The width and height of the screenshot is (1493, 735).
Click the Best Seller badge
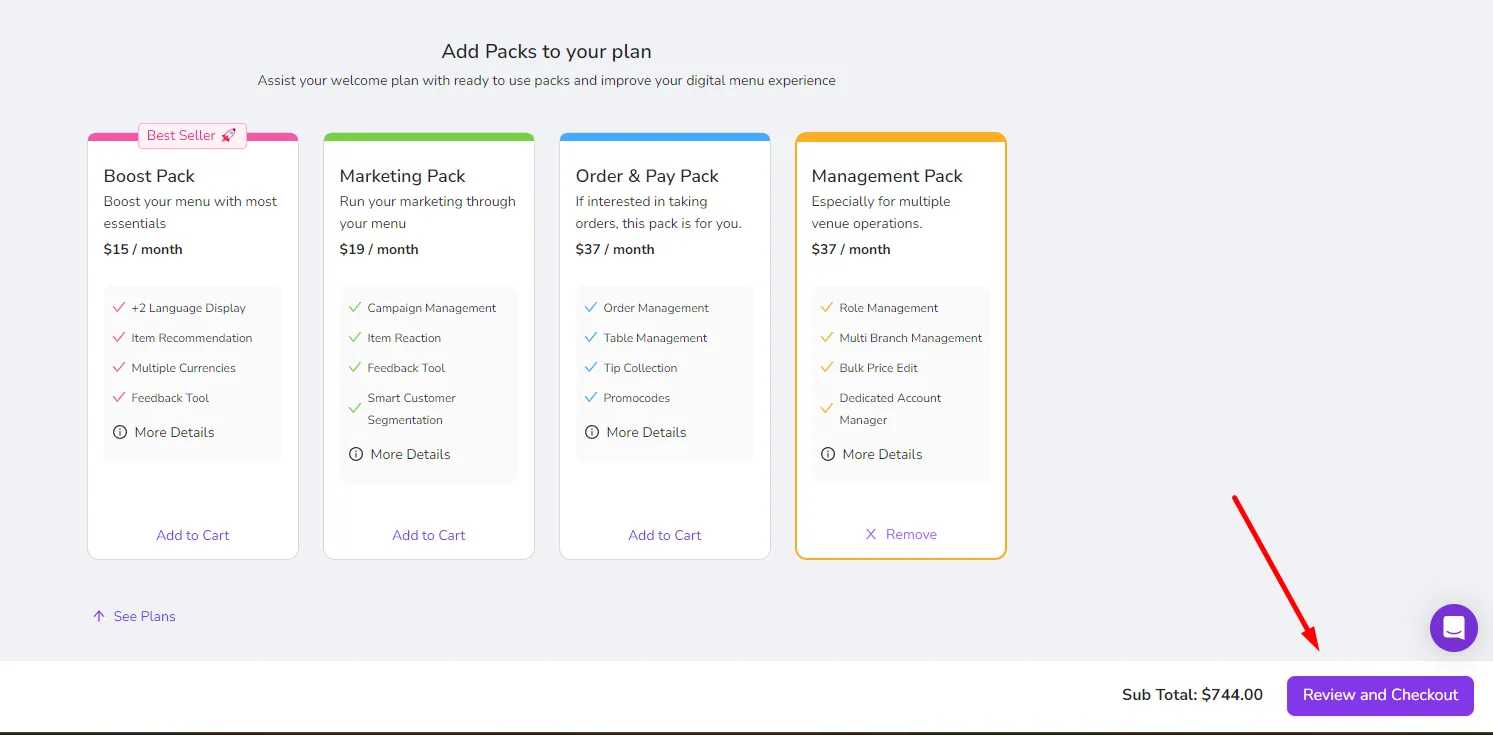[x=192, y=135]
